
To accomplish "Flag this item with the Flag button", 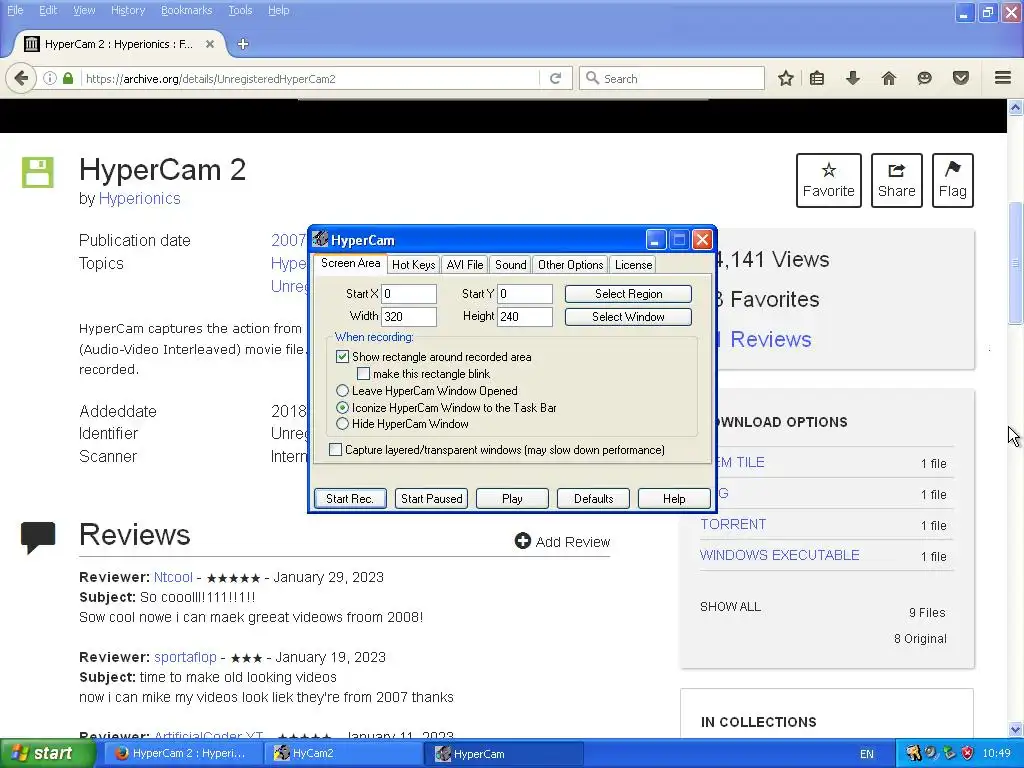I will [953, 180].
